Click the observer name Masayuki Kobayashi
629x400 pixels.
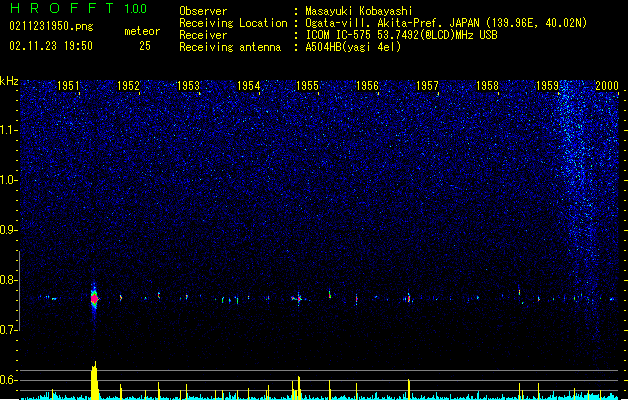pos(359,11)
